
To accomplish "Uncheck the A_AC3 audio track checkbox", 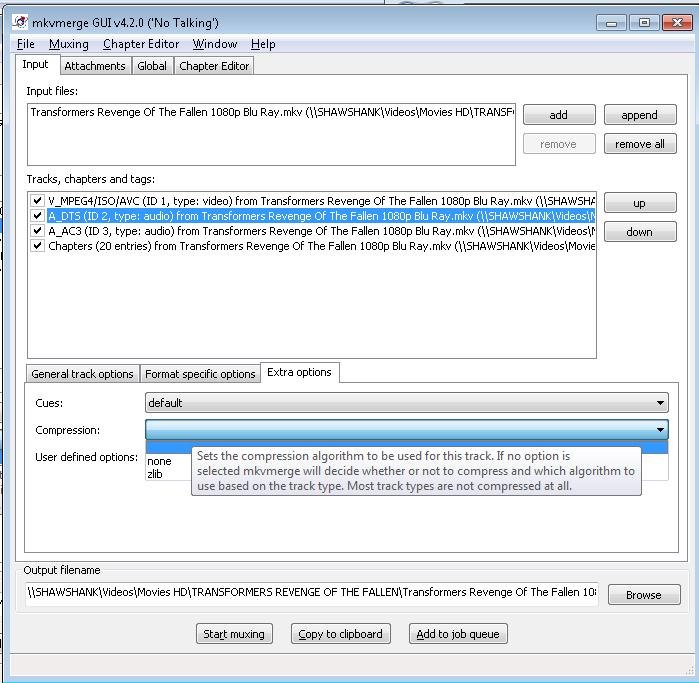I will (37, 231).
